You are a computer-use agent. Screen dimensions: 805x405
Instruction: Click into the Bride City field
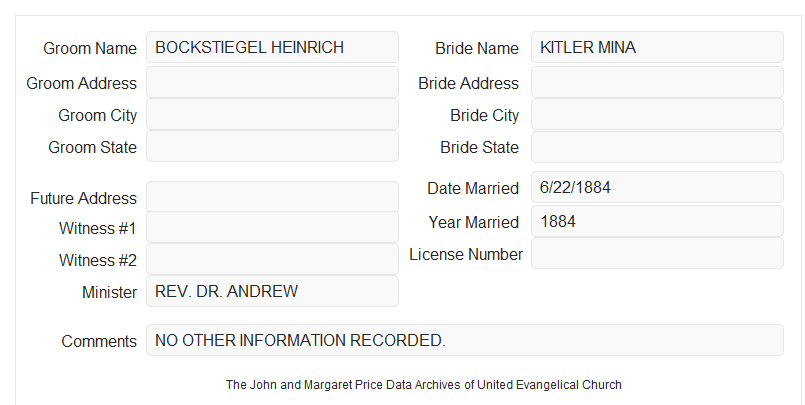point(657,114)
